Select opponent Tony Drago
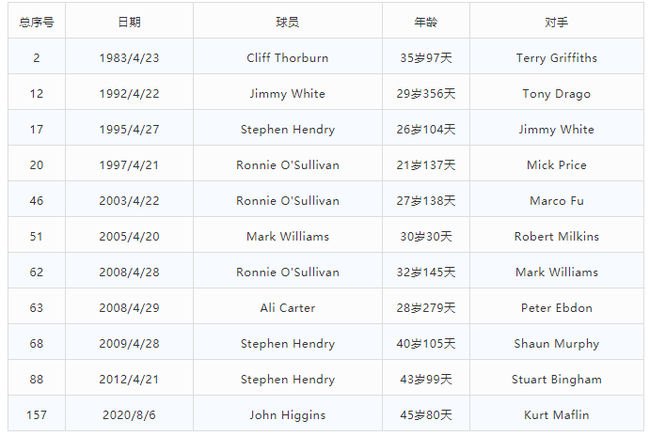Image resolution: width=650 pixels, height=436 pixels. [x=557, y=94]
